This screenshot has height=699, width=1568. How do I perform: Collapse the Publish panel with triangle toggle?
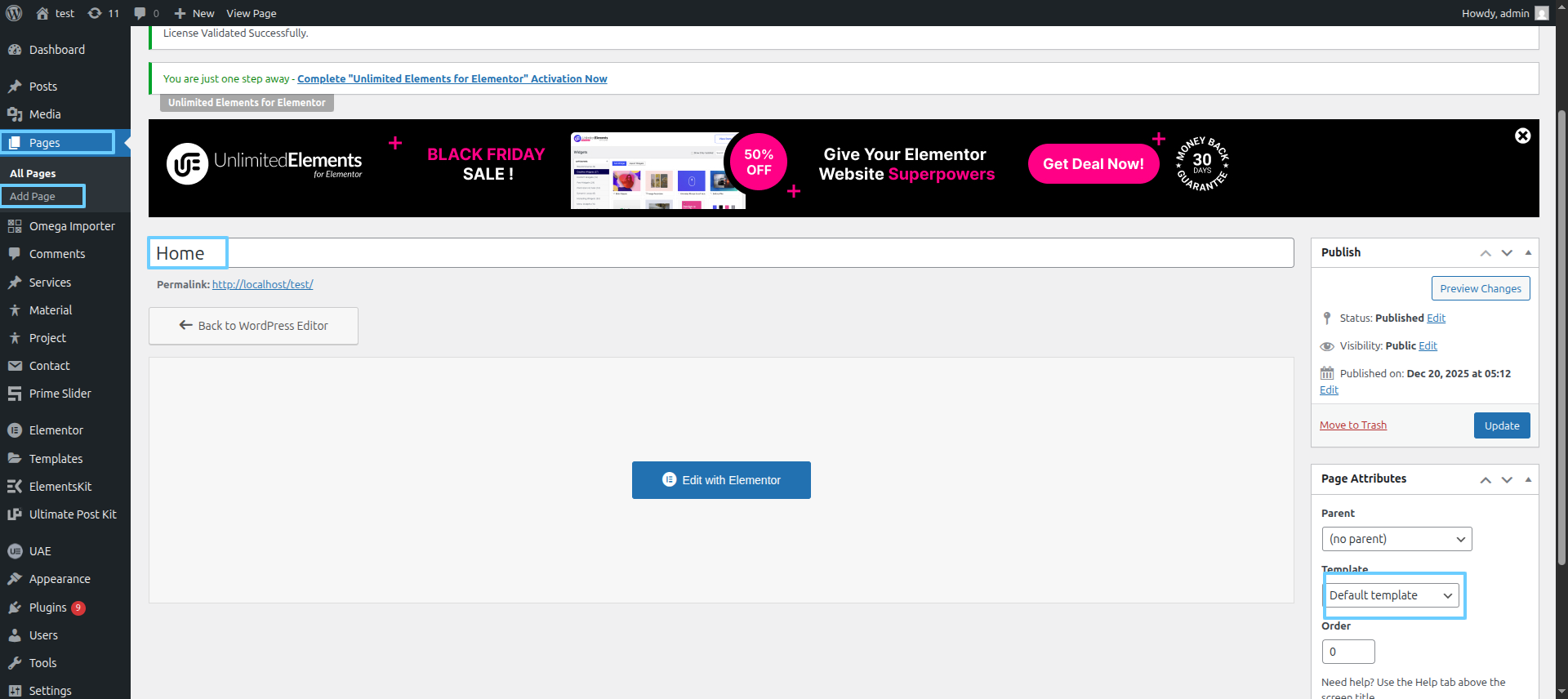point(1528,252)
